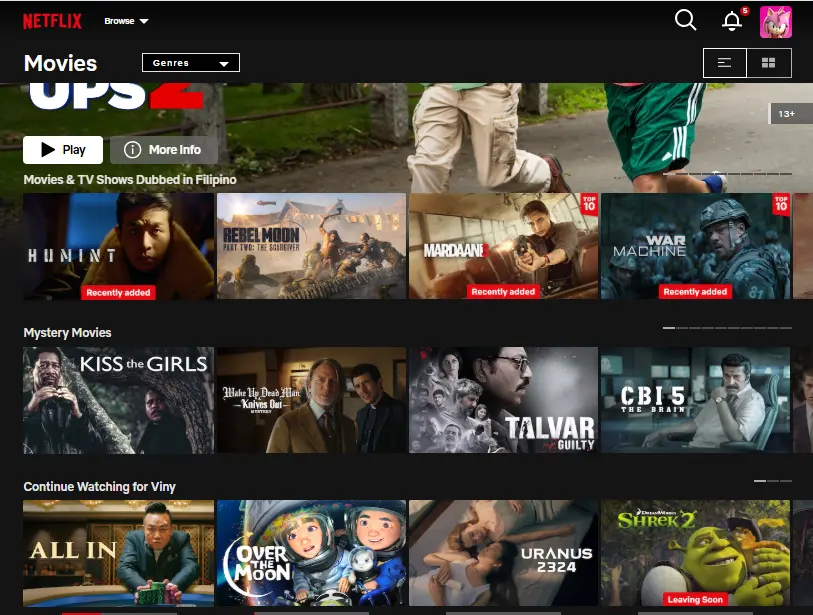Screen dimensions: 813x615
Task: Open the Humint movie thumbnail
Action: pos(118,246)
